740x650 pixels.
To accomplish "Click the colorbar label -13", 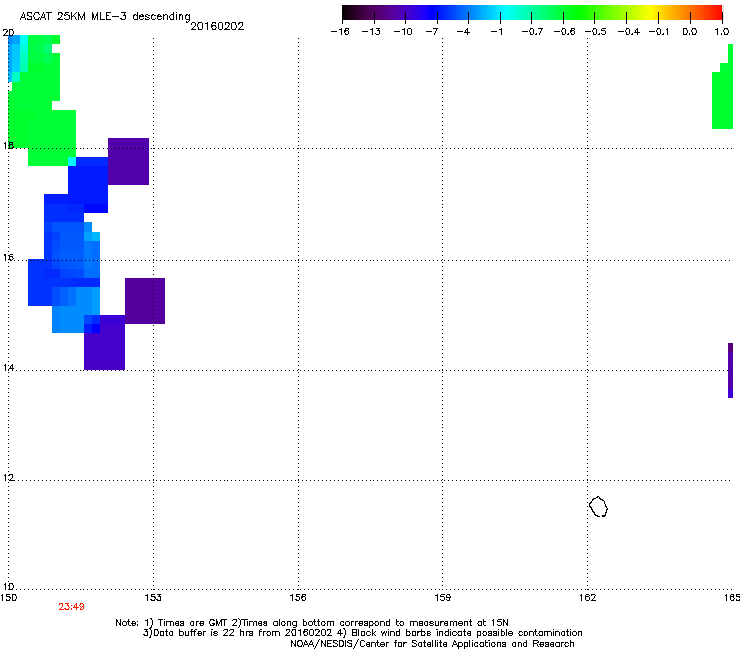I will coord(371,32).
